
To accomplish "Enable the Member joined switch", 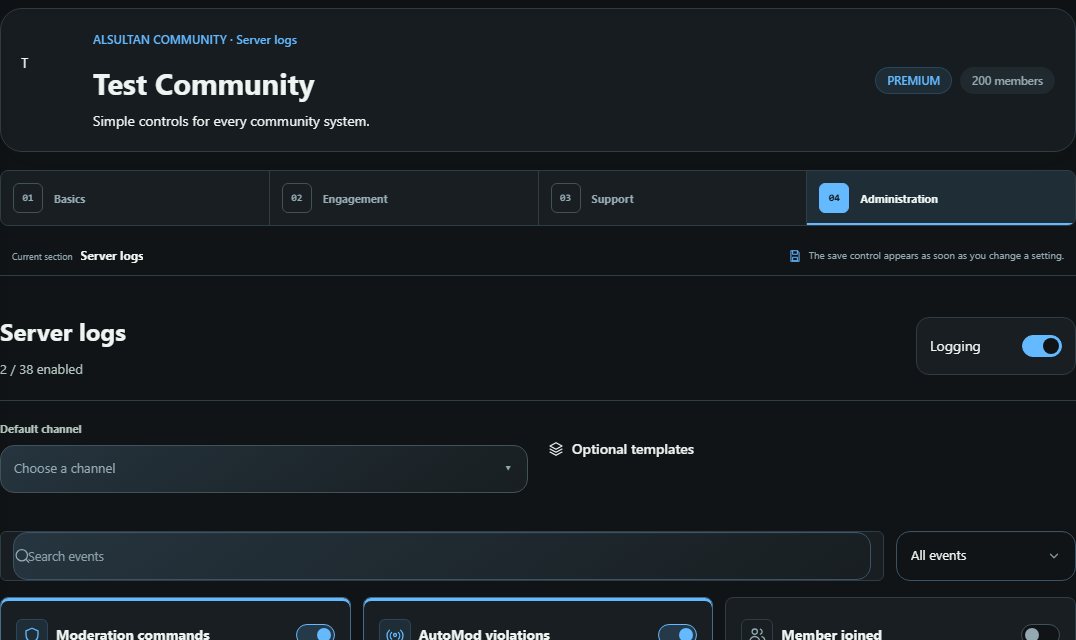I will tap(1040, 634).
